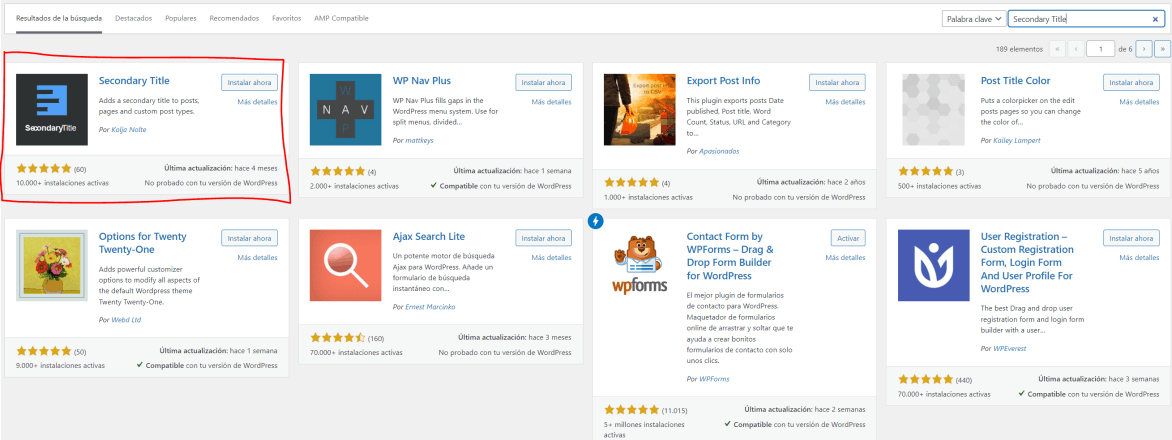This screenshot has width=1172, height=440.
Task: Install the WP Nav Plus plugin
Action: (x=543, y=82)
